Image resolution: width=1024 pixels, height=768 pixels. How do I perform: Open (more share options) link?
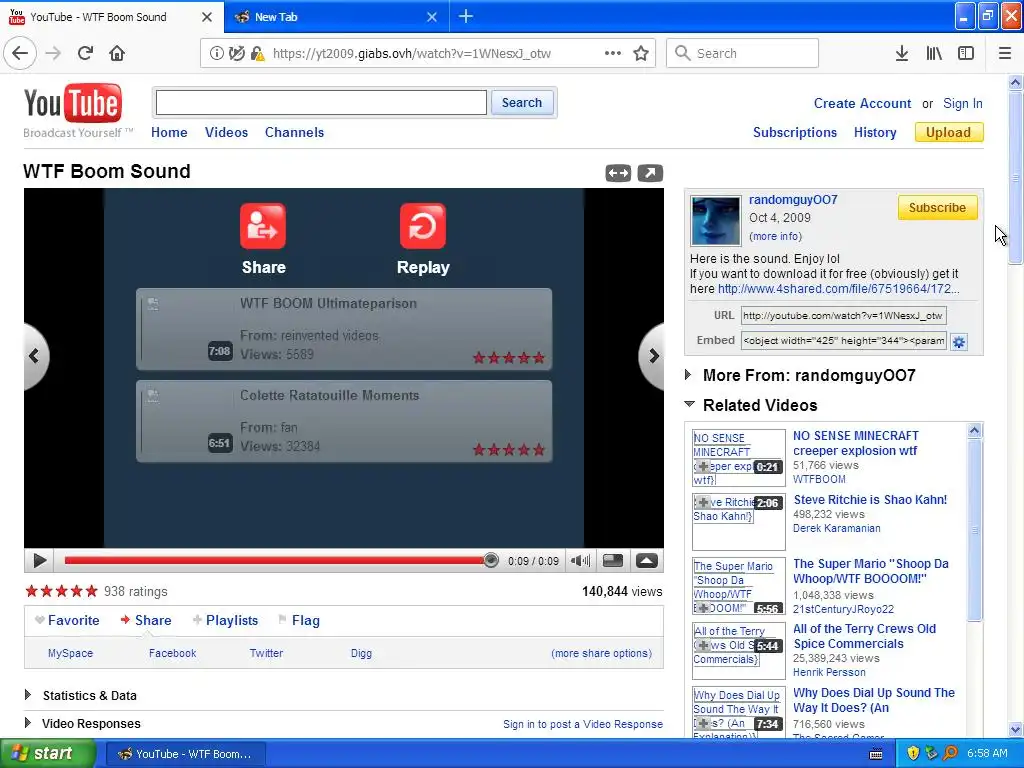tap(601, 653)
